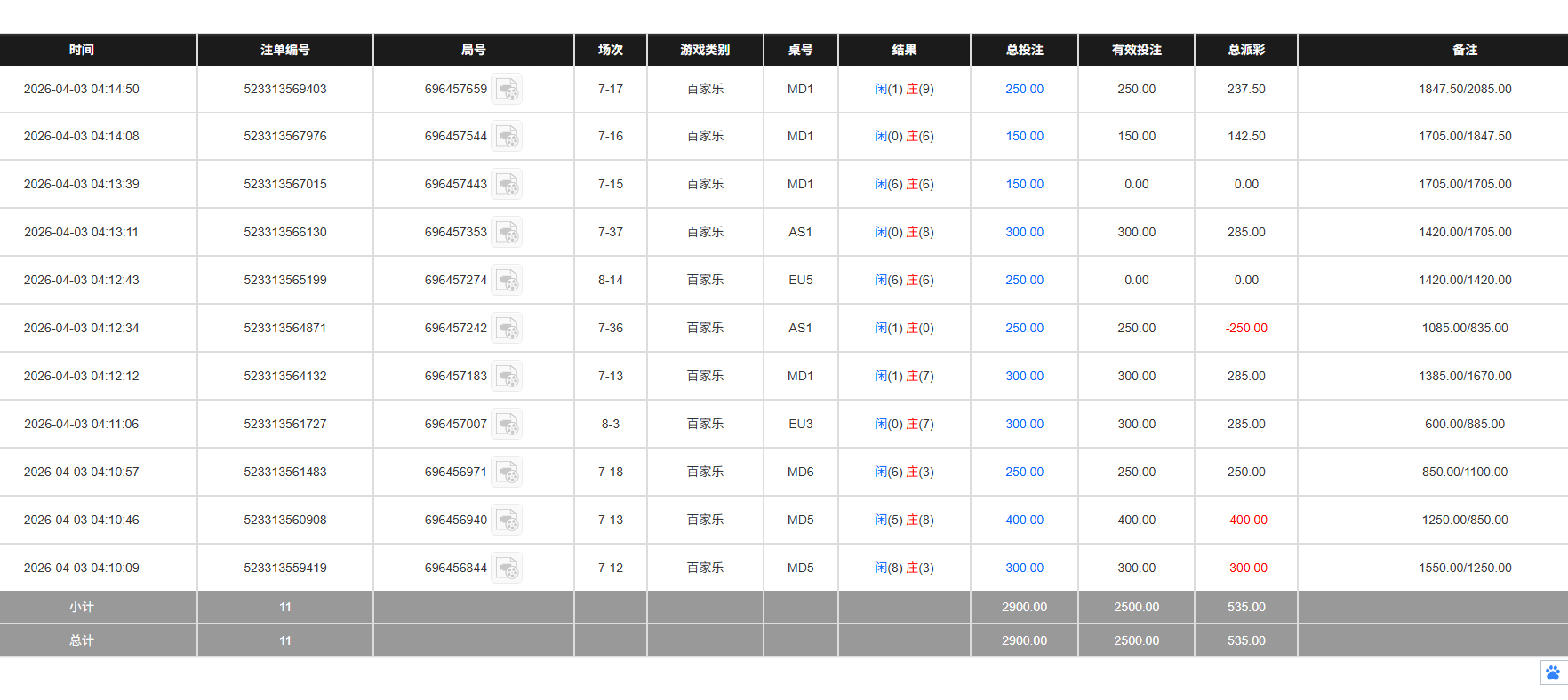
Task: Click the replay icon next to round 696456971
Action: [x=507, y=473]
